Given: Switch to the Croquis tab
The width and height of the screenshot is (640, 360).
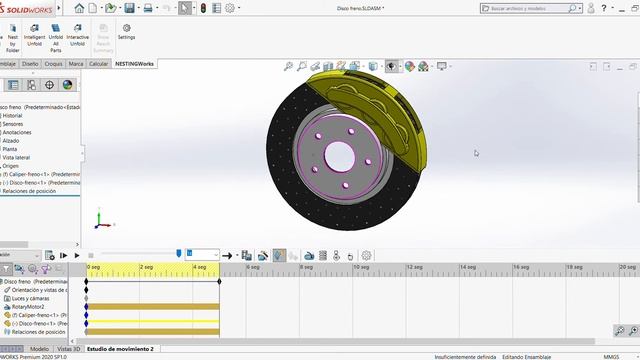Looking at the screenshot, I should click(x=53, y=64).
